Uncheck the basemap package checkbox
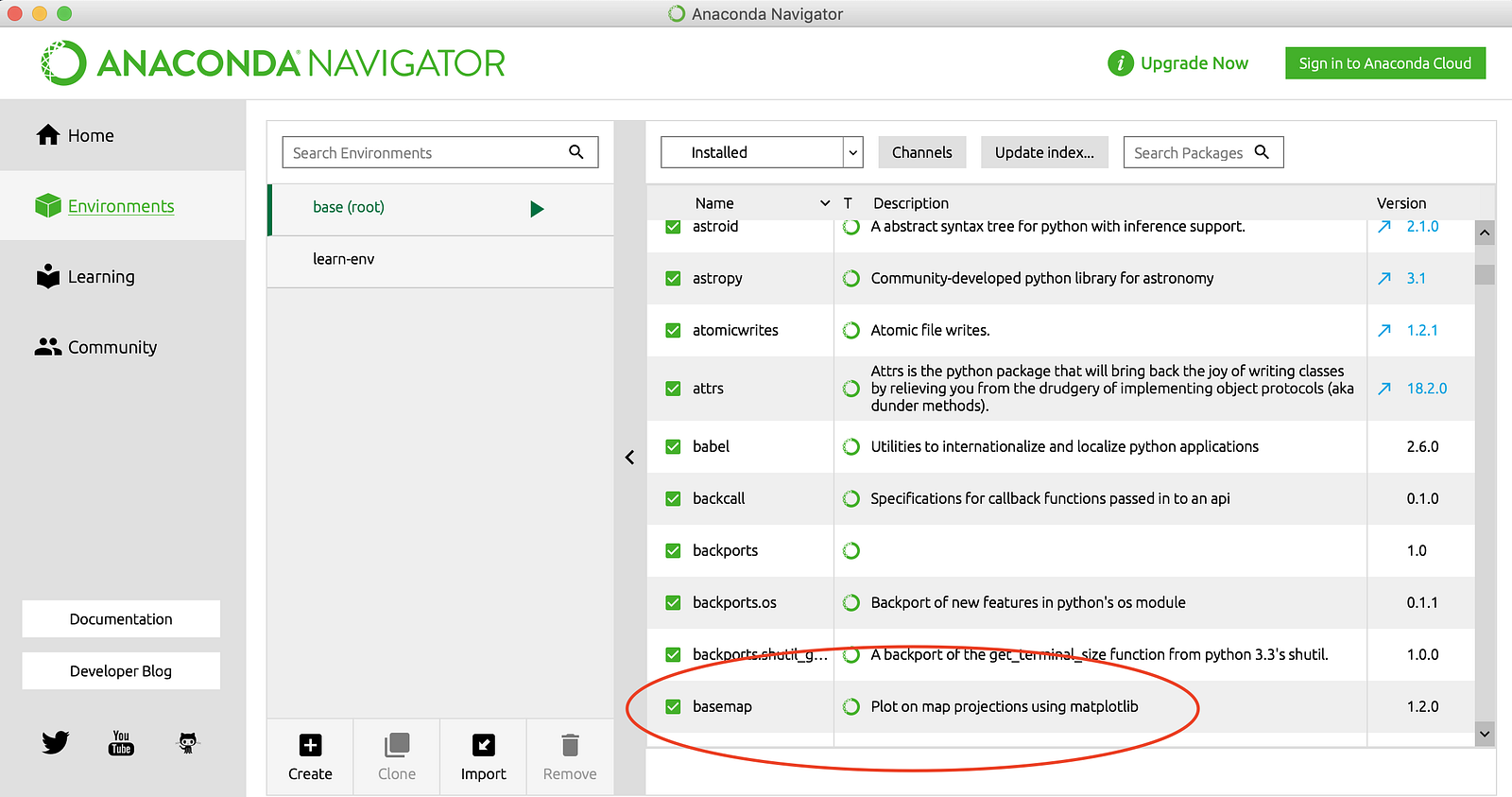 673,706
